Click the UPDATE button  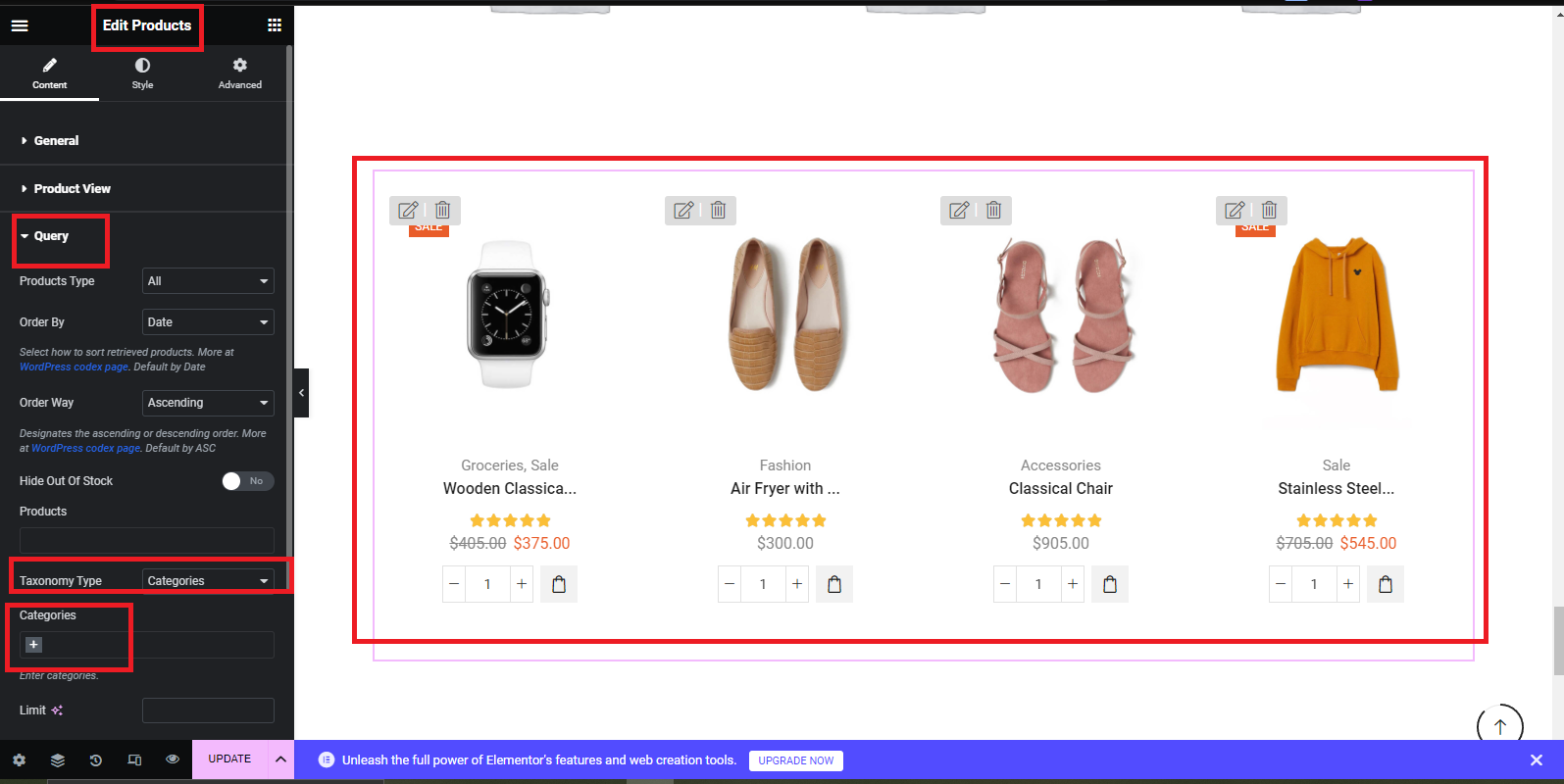pos(229,759)
